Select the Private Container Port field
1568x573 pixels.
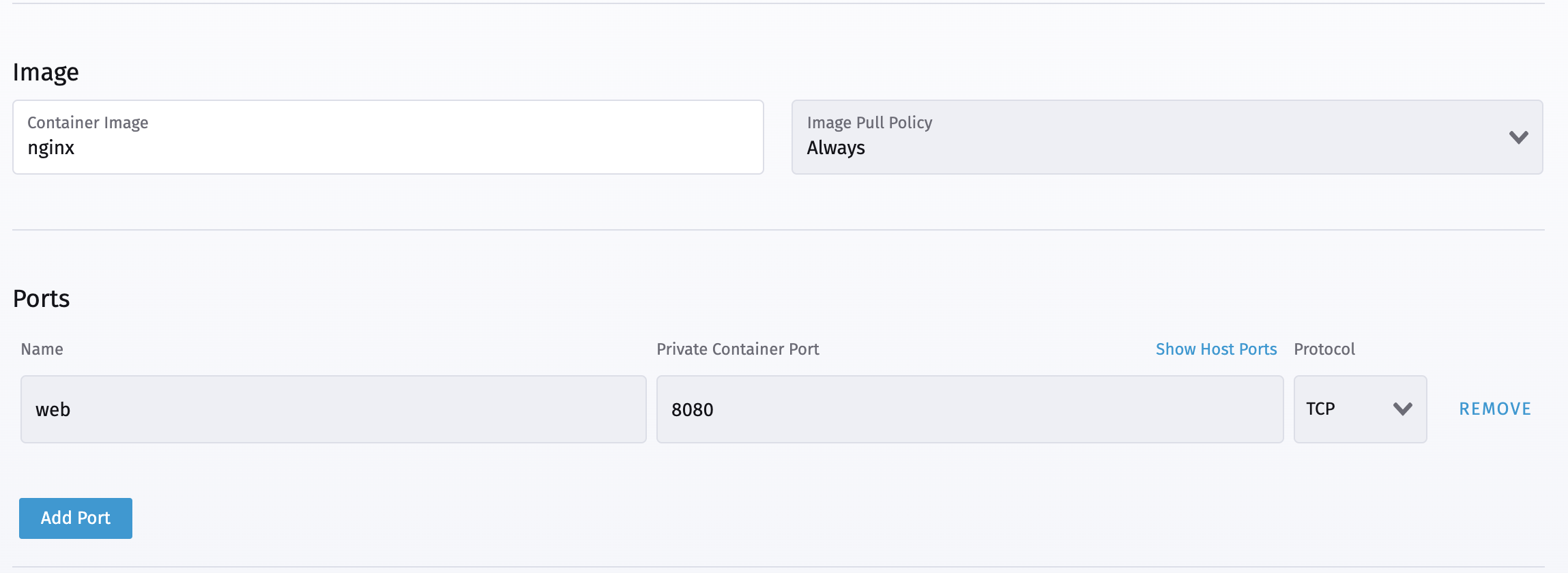point(970,409)
